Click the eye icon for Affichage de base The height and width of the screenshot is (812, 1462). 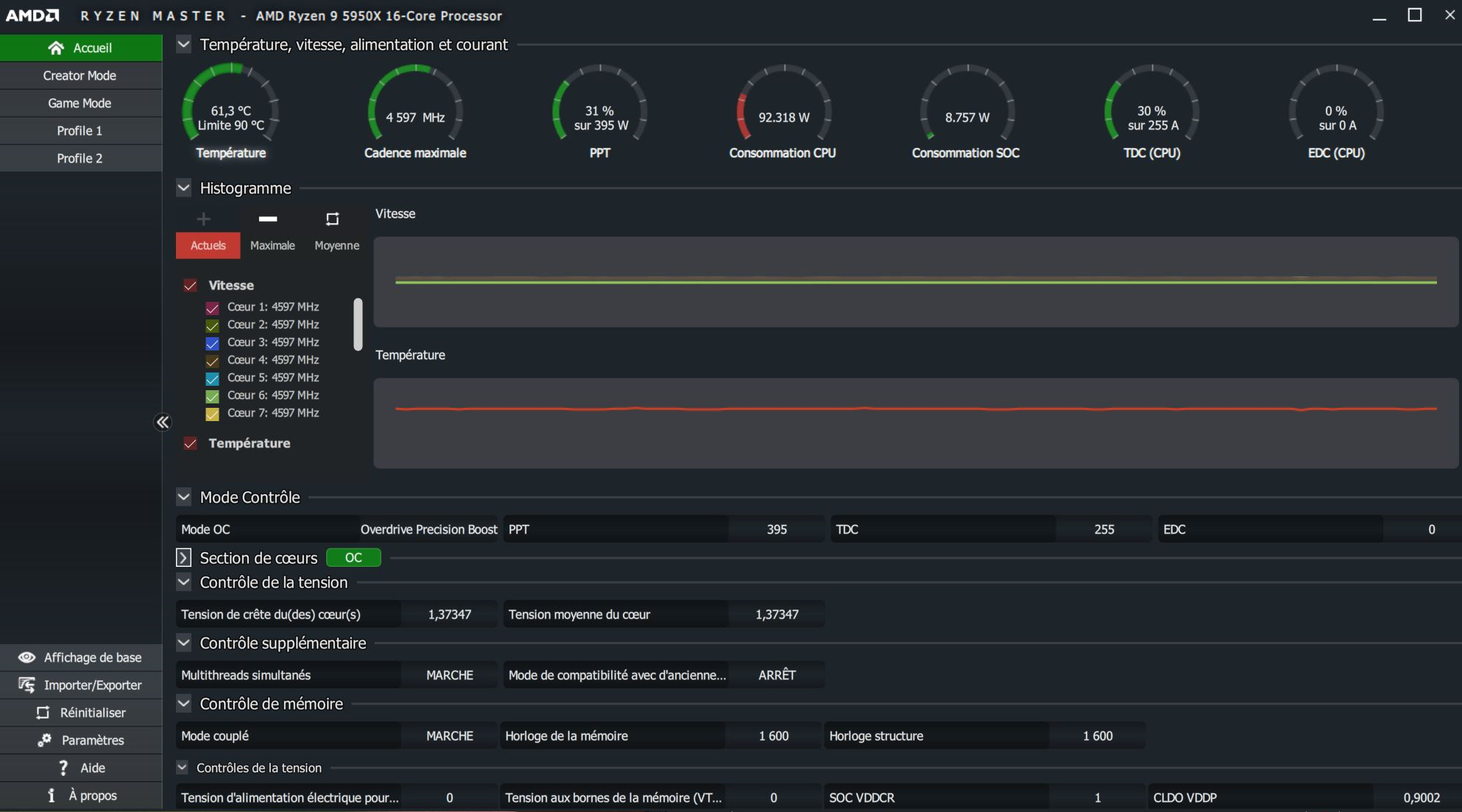coord(27,657)
